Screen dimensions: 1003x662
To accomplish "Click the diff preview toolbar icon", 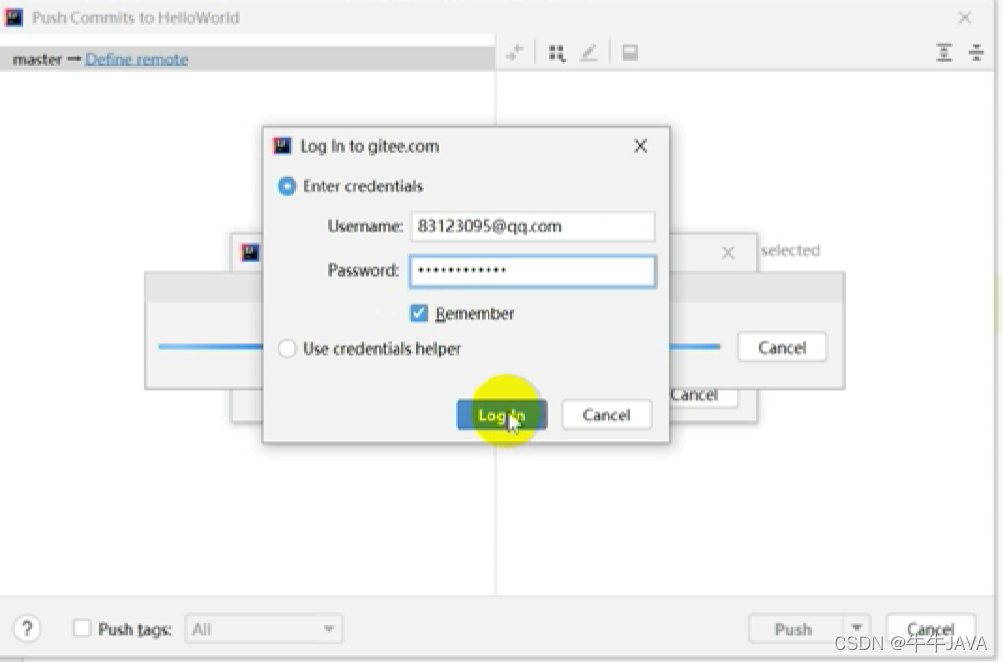I will coord(630,52).
